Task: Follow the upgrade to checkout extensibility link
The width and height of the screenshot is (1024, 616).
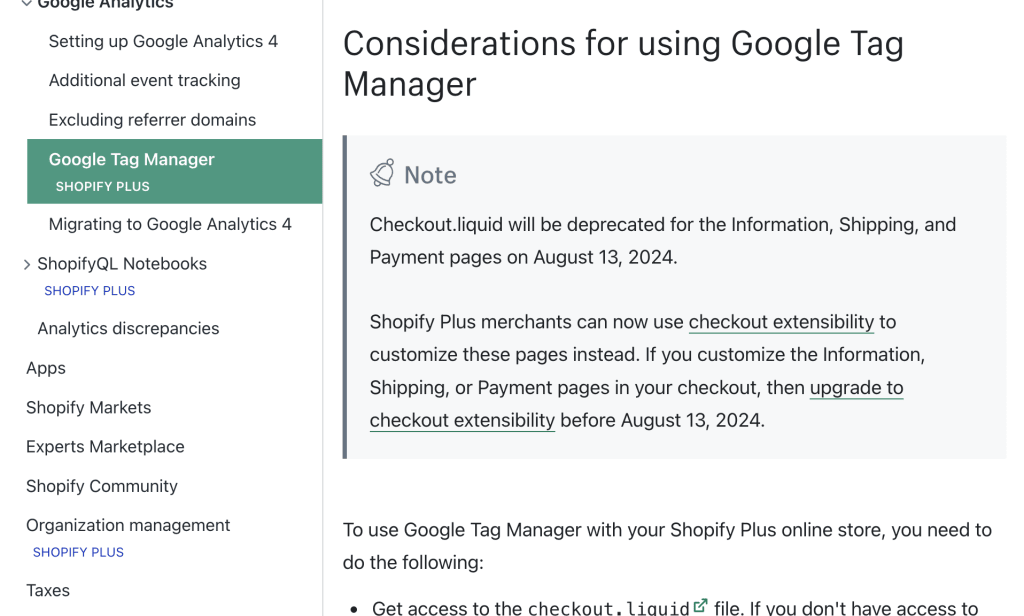Action: click(856, 388)
